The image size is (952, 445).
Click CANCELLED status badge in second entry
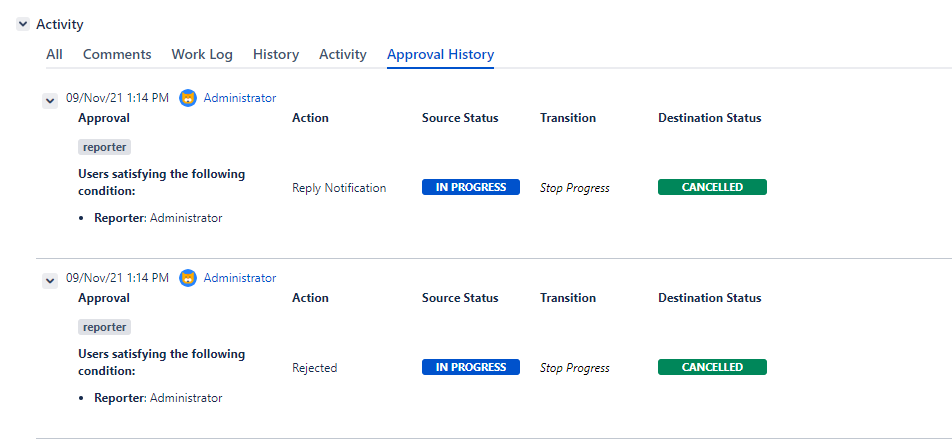tap(712, 367)
